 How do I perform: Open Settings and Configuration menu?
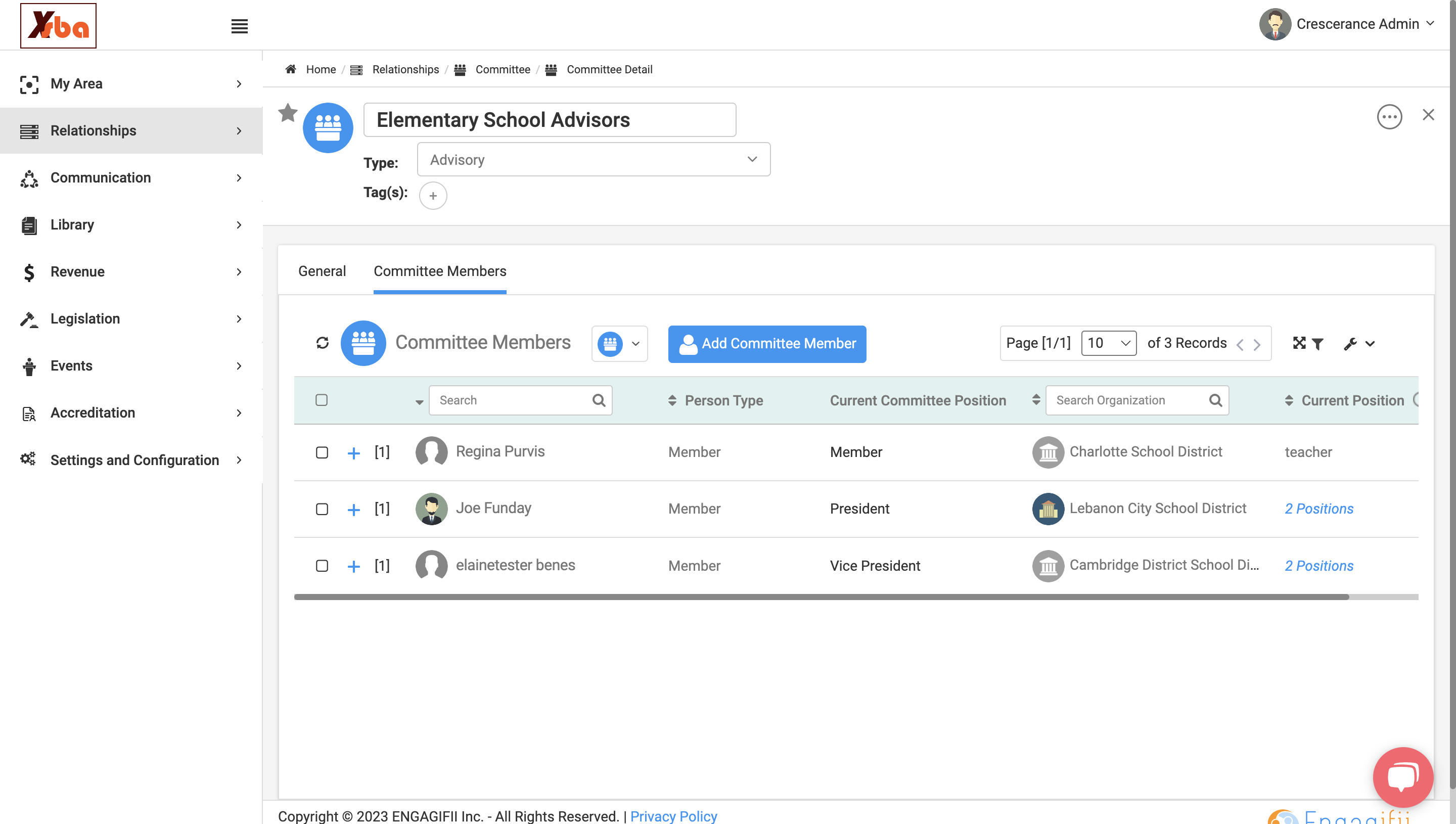click(131, 460)
